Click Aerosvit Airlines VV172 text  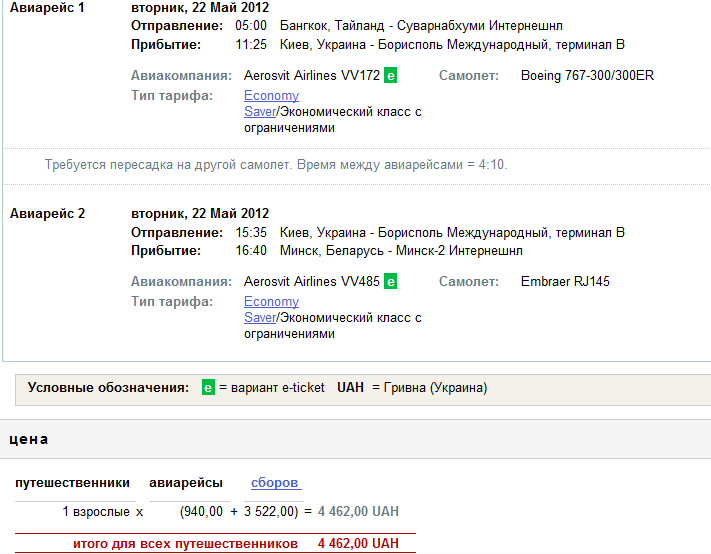(x=312, y=75)
